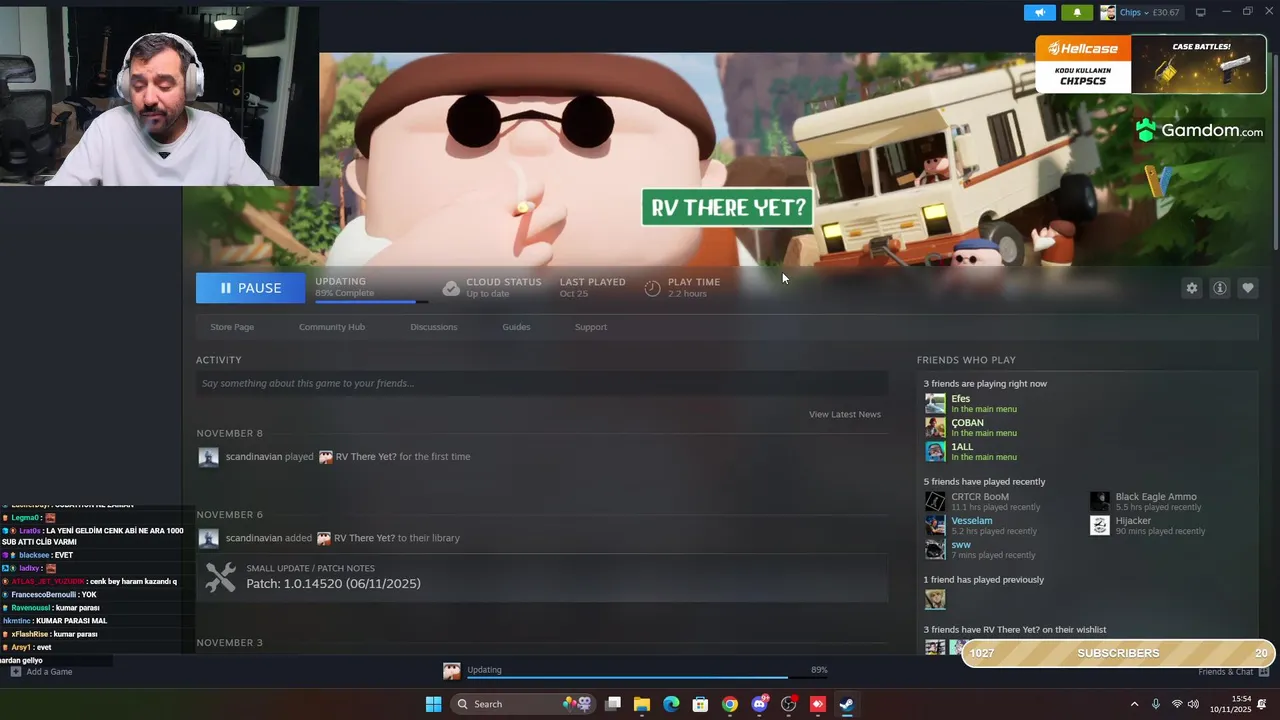This screenshot has width=1280, height=720.
Task: Pause the game update
Action: click(250, 288)
